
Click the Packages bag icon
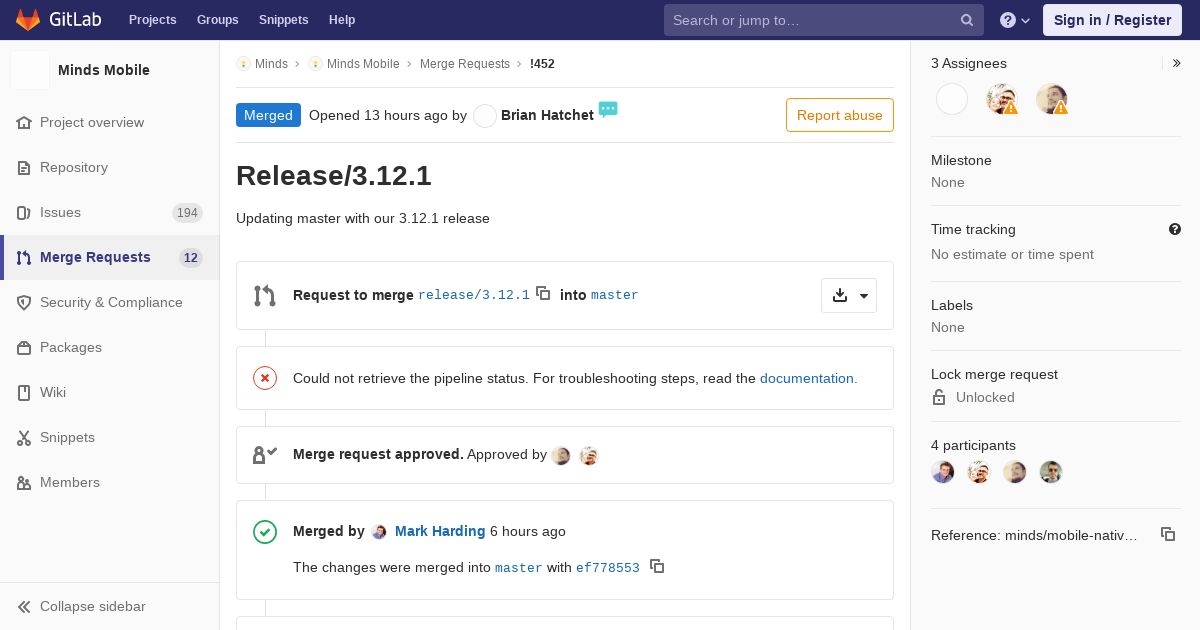pyautogui.click(x=24, y=347)
